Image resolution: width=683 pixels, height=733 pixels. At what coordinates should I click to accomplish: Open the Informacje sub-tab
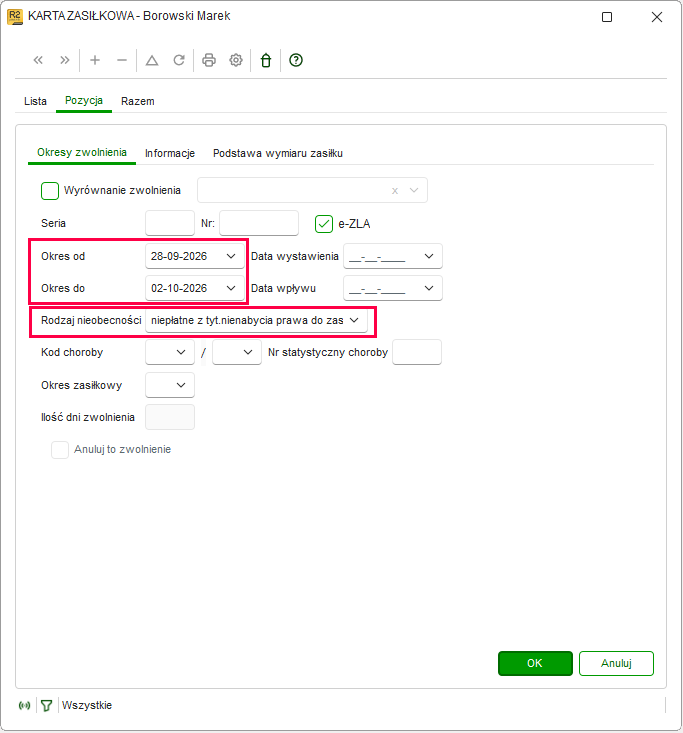pyautogui.click(x=170, y=153)
